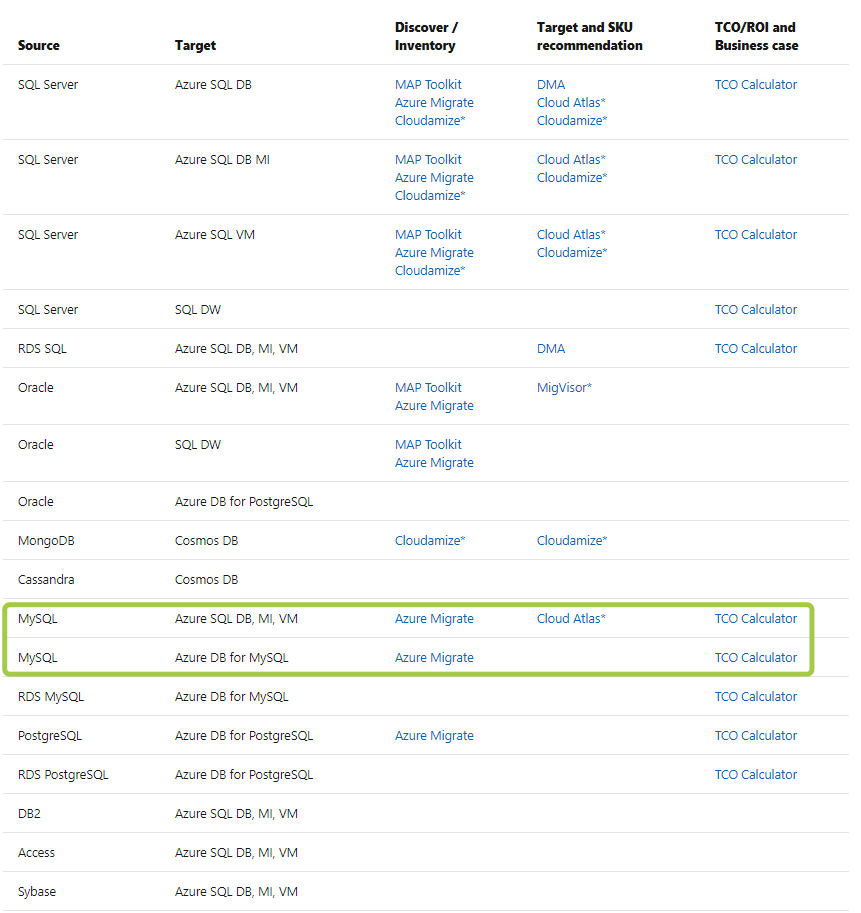Open Azure Migrate link in Oracle Azure SQL DB, MI, VM row
Image resolution: width=861 pixels, height=913 pixels.
434,406
